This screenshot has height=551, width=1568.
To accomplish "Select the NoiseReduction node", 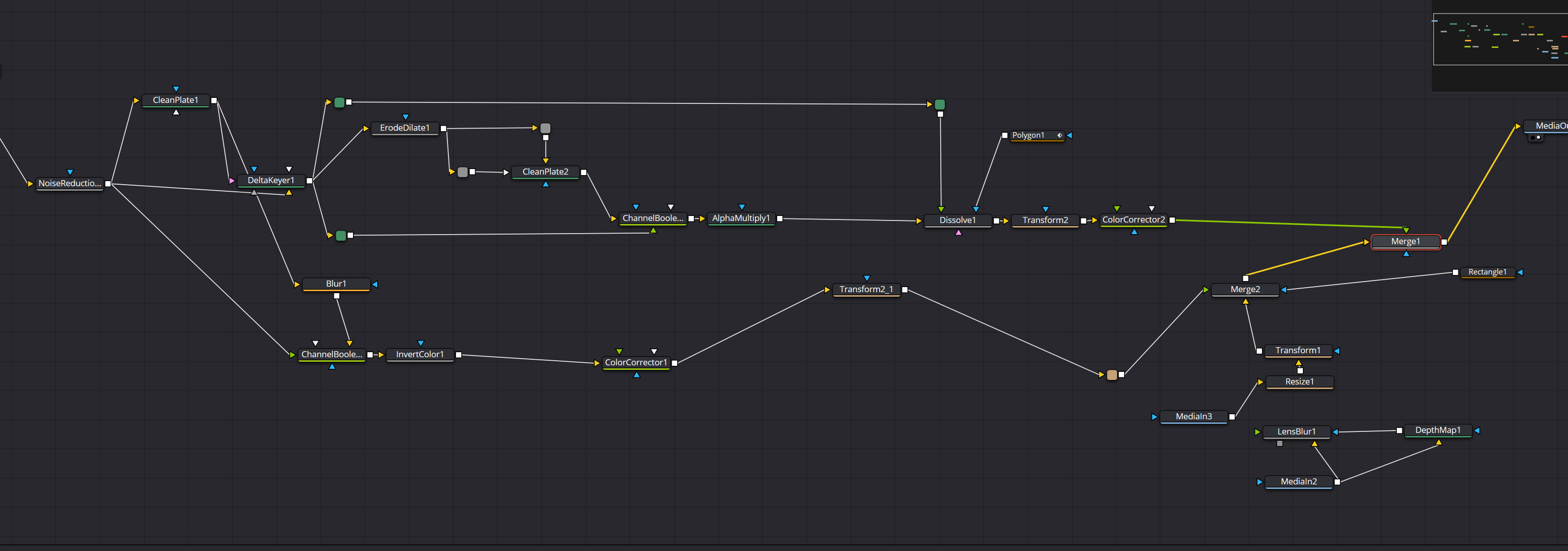I will click(69, 183).
